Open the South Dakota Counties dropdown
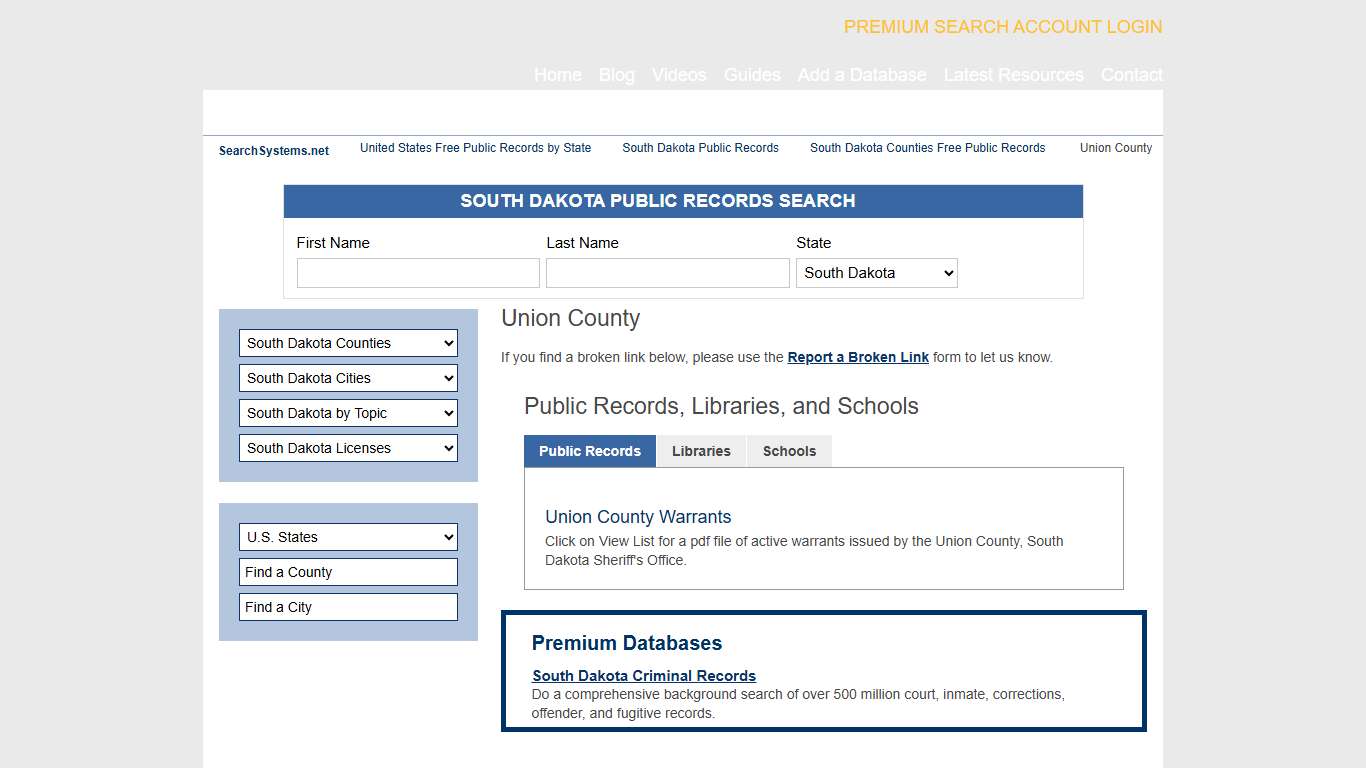1366x768 pixels. (347, 343)
